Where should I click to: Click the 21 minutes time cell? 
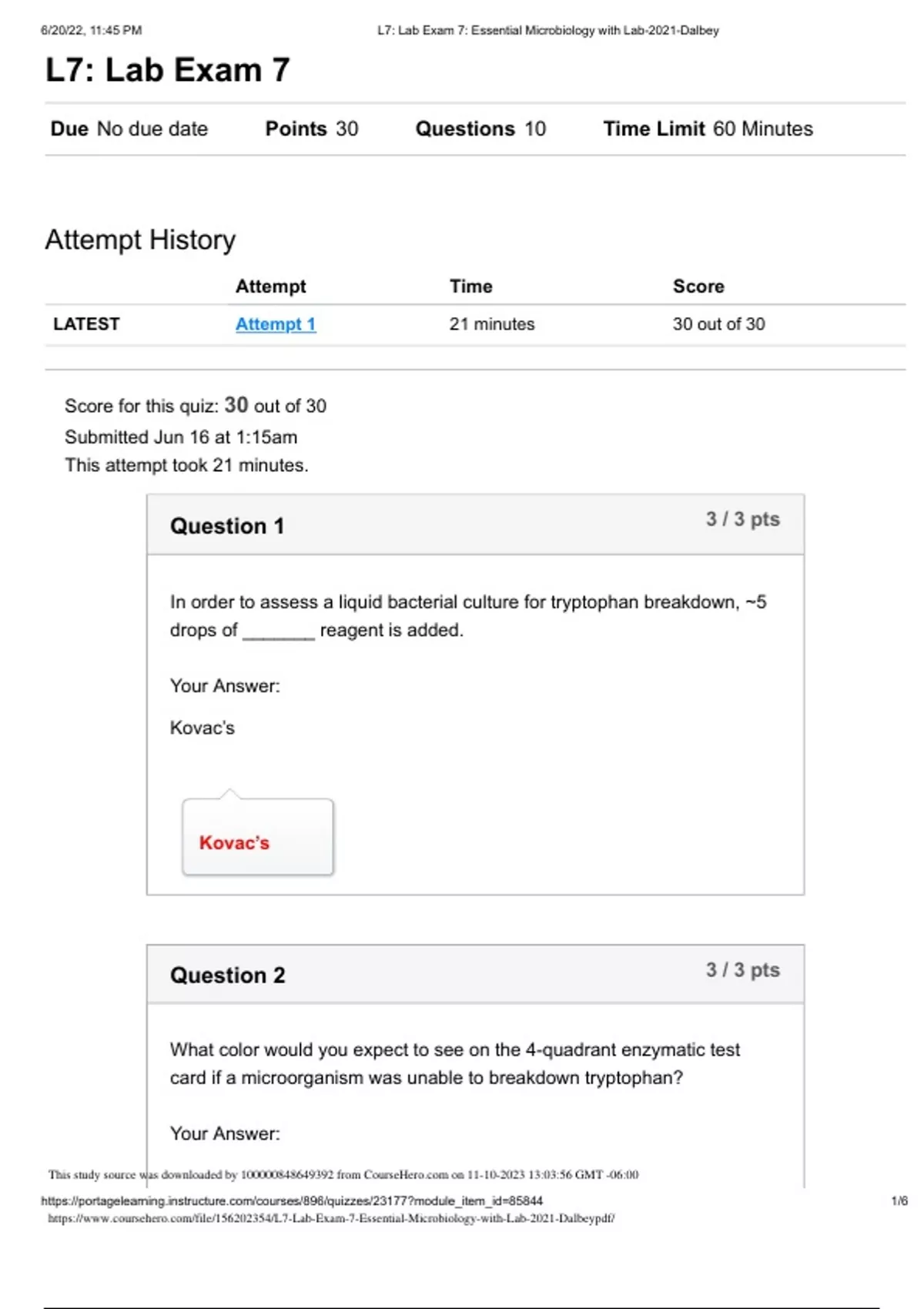click(492, 324)
